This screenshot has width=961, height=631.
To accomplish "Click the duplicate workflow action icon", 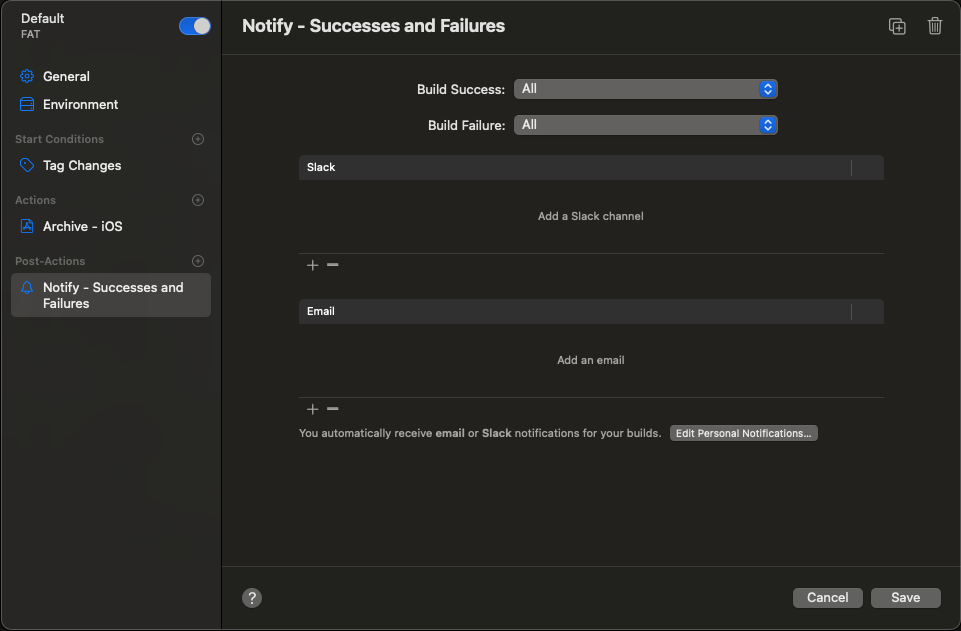I will pos(897,26).
